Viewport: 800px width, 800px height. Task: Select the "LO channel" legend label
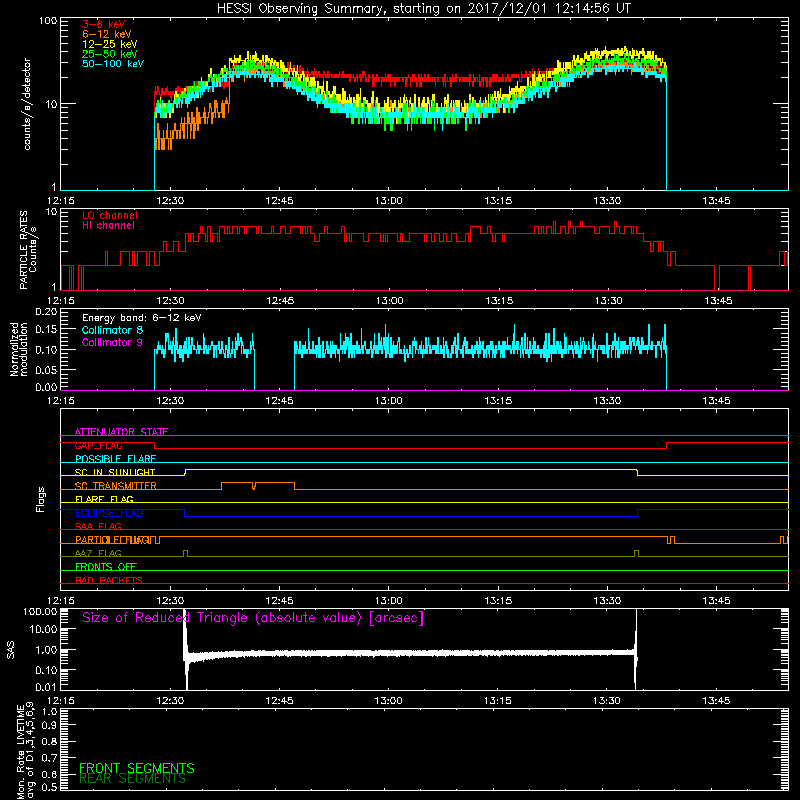coord(110,215)
